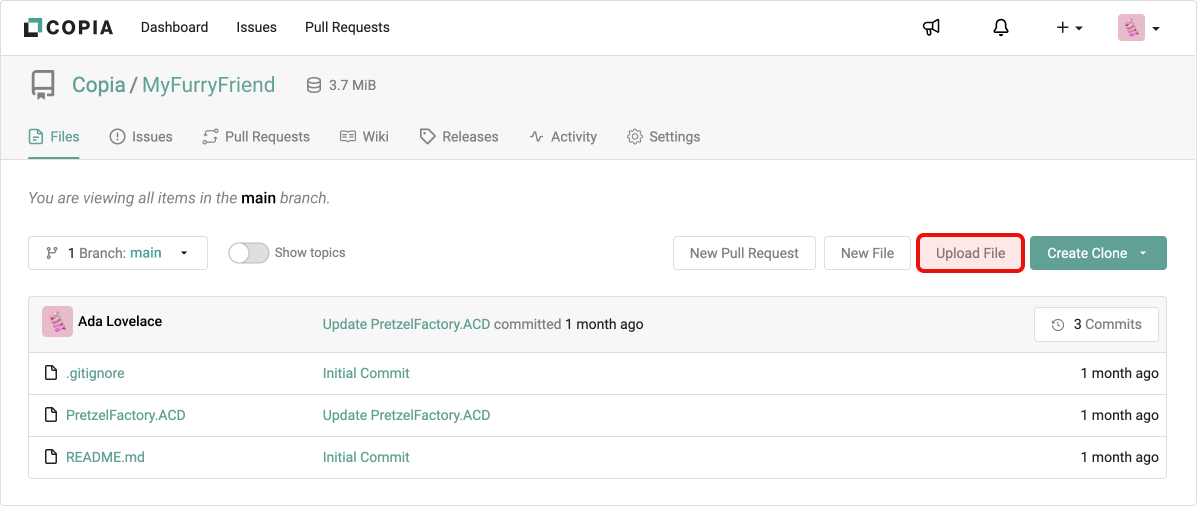This screenshot has width=1197, height=506.
Task: Expand the branch main dropdown
Action: pyautogui.click(x=118, y=253)
